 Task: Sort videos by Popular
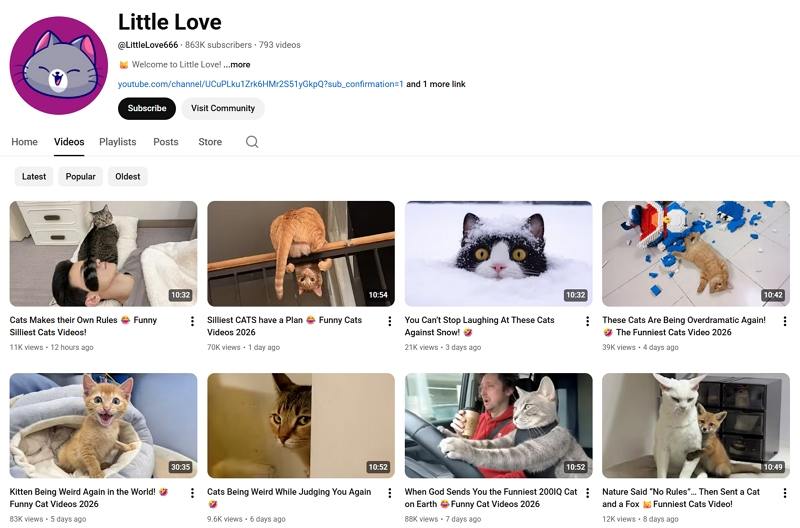(81, 177)
